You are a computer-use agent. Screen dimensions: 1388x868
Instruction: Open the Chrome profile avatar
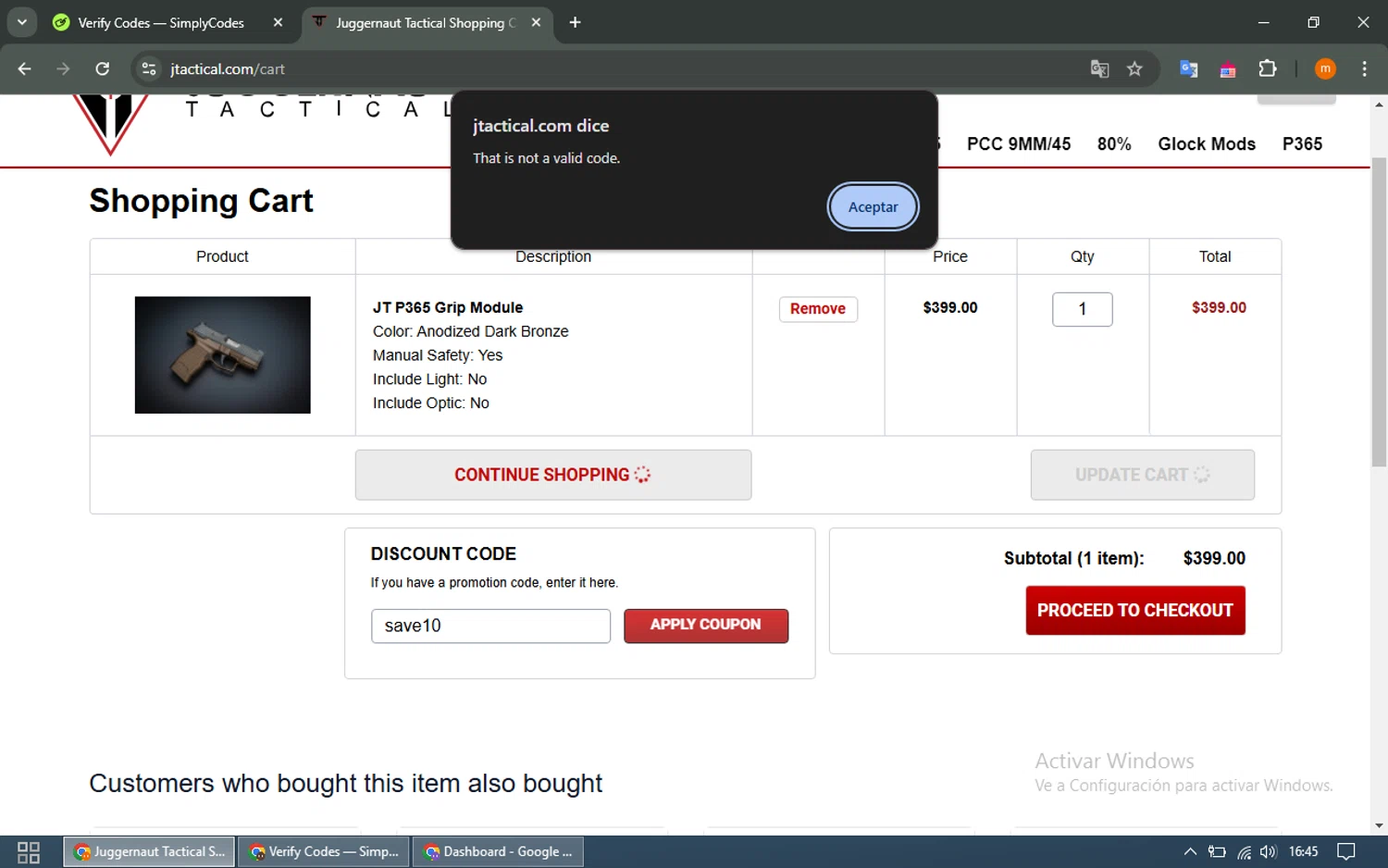tap(1325, 68)
